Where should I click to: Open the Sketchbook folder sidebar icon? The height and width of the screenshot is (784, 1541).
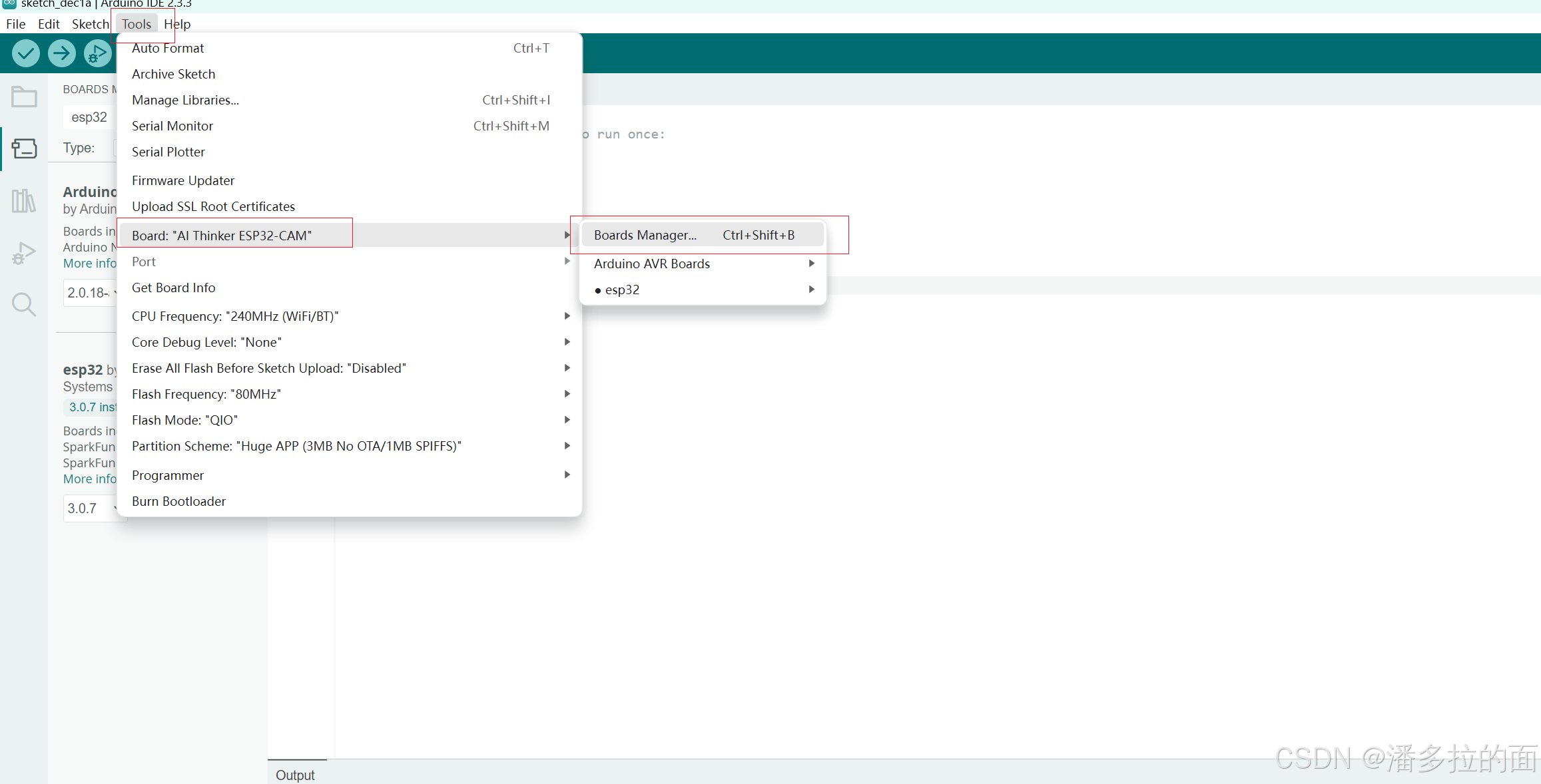(x=24, y=97)
